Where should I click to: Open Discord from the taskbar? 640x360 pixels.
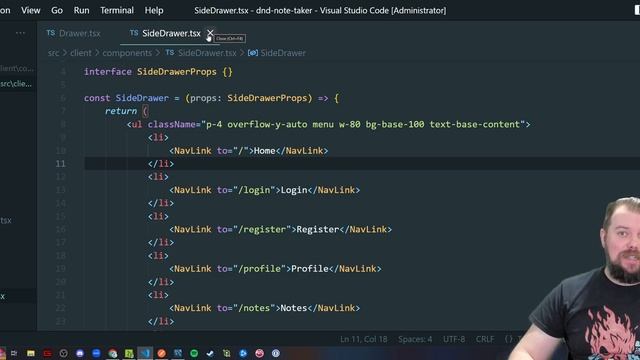click(80, 353)
